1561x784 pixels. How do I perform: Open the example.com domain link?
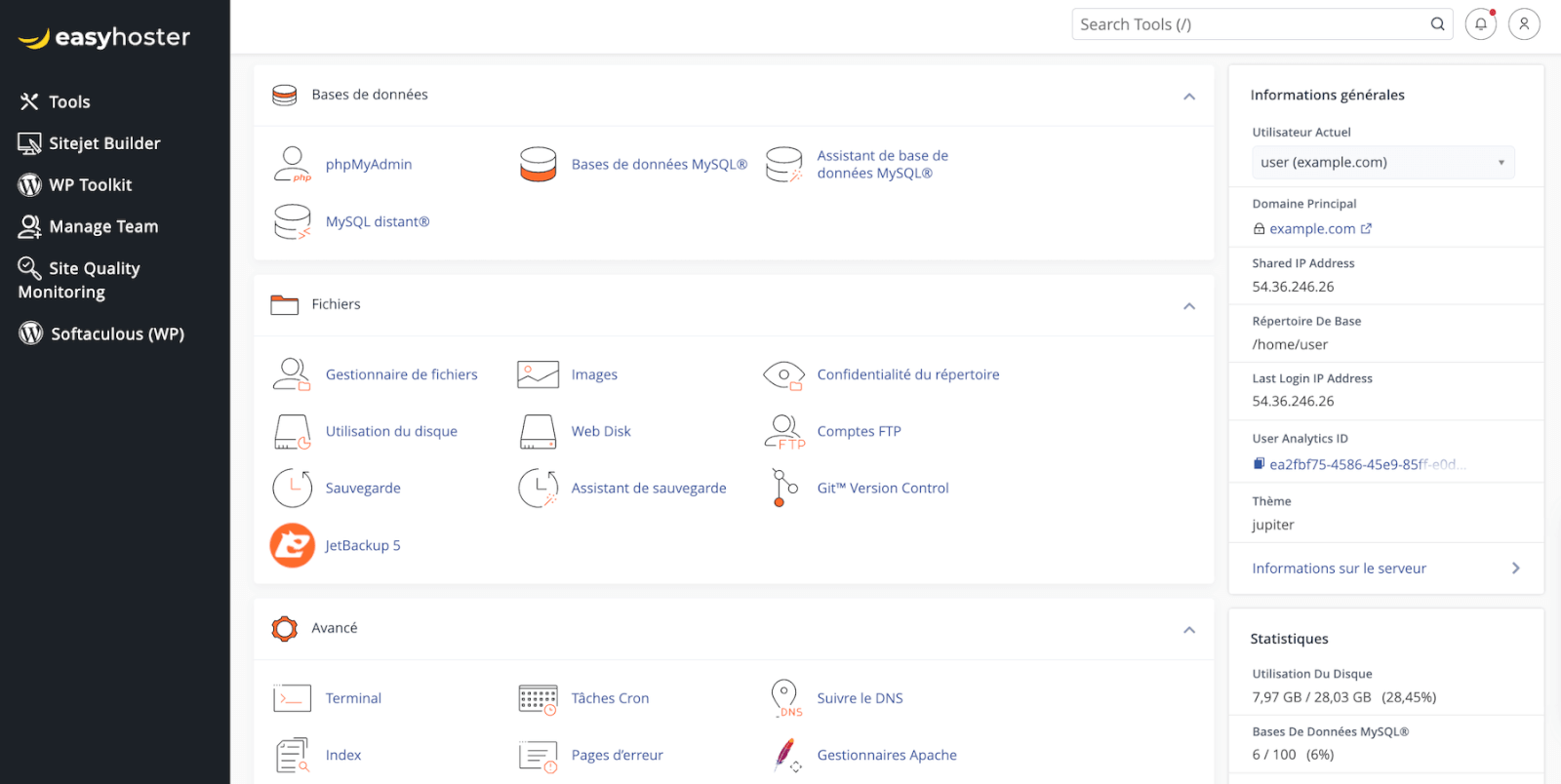1312,229
